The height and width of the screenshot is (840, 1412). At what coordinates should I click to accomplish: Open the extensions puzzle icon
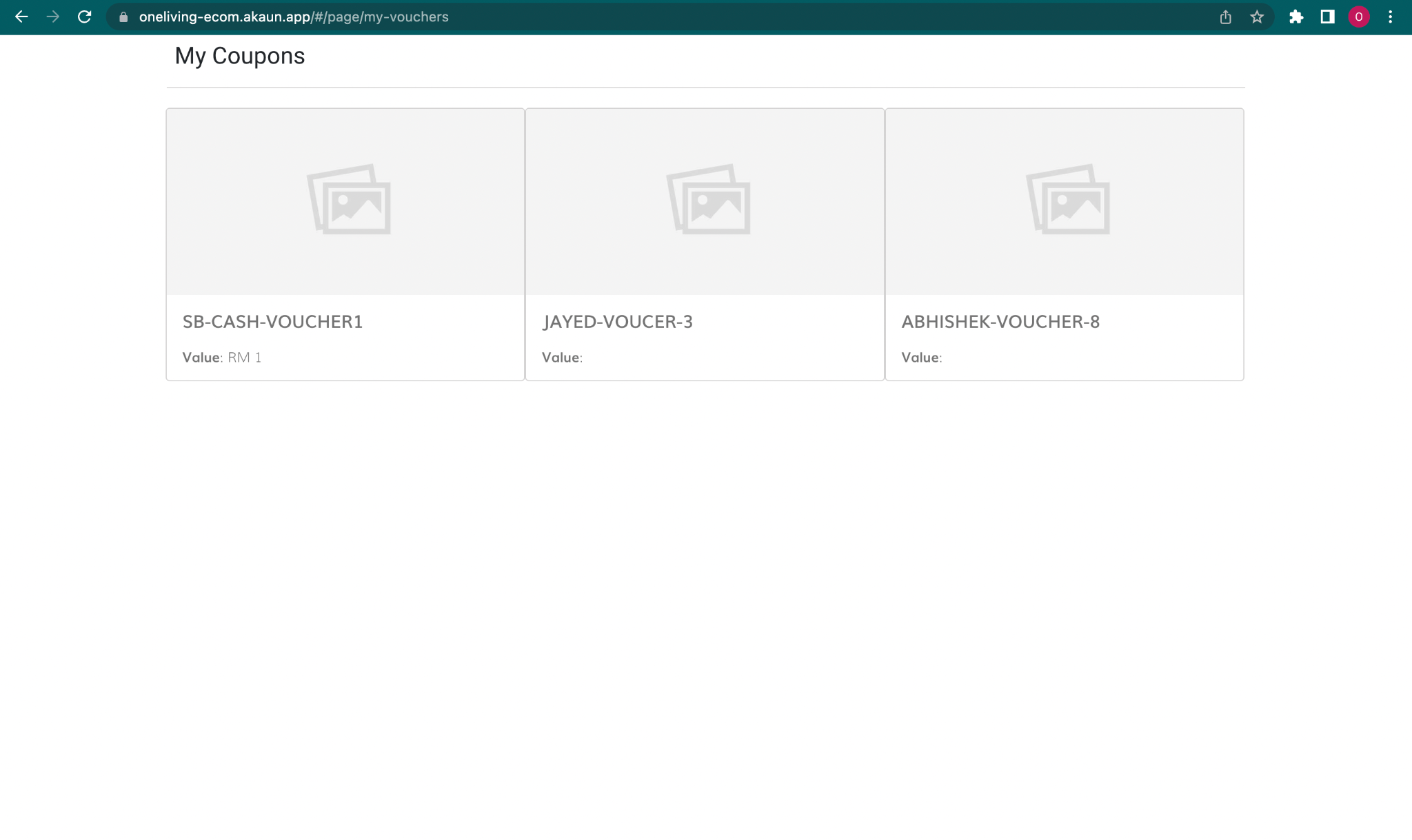tap(1296, 17)
